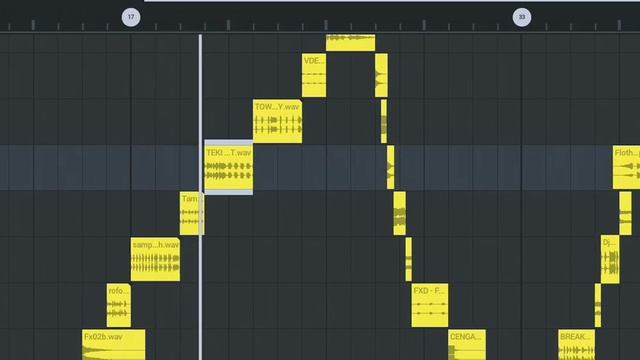Select the BREAK... audio clip

point(576,345)
